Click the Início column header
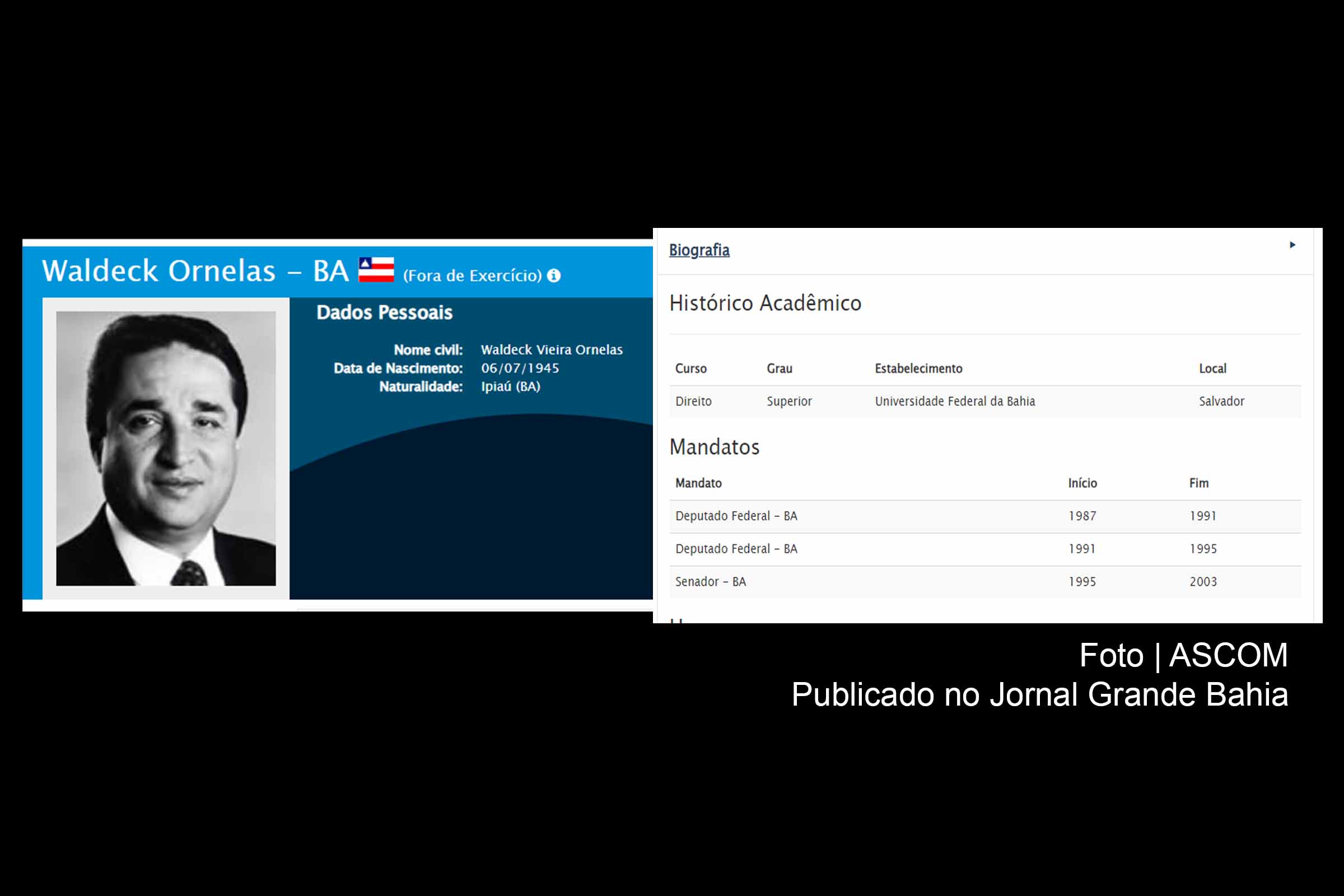 pos(1082,483)
